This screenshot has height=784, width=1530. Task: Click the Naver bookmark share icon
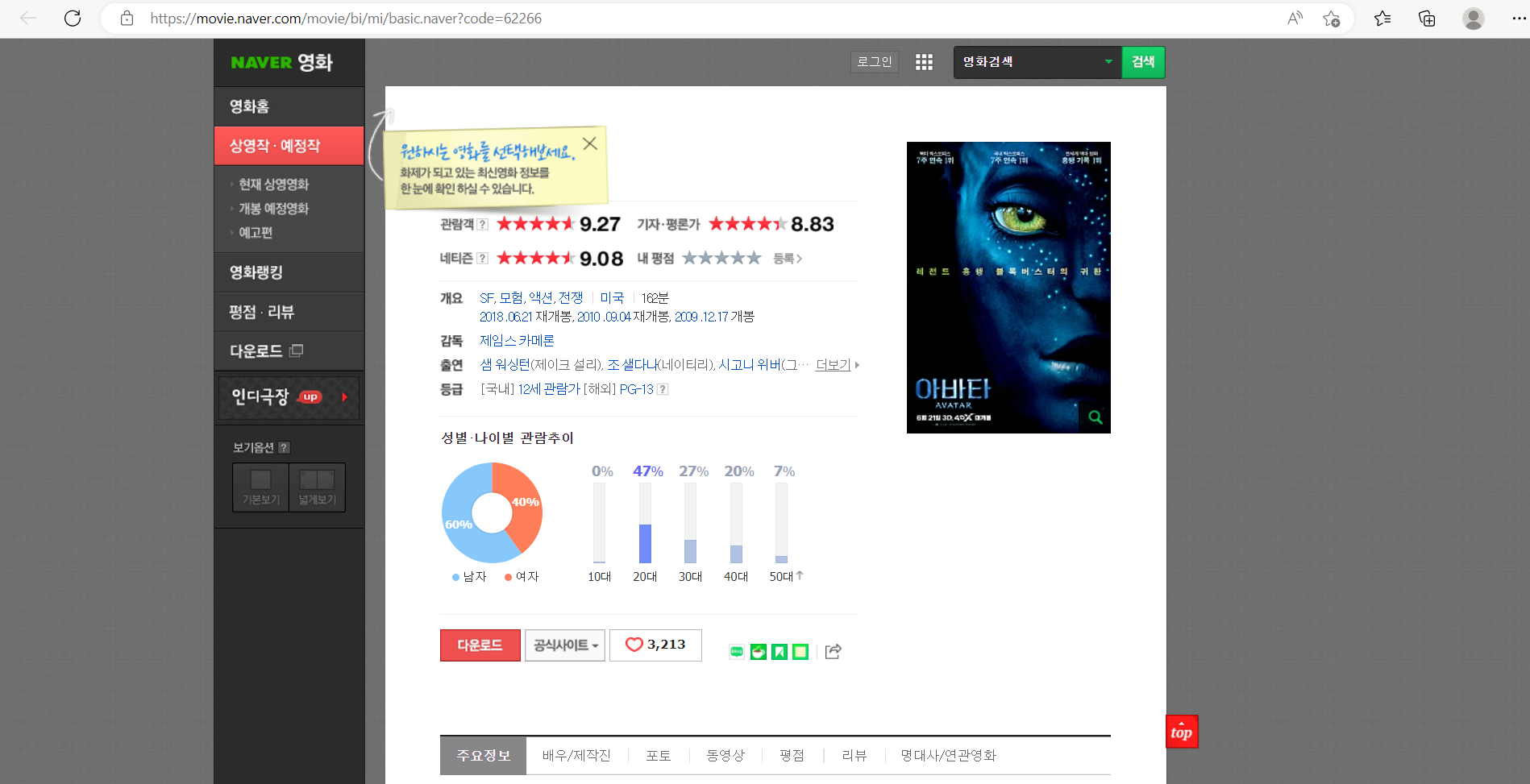click(x=780, y=652)
